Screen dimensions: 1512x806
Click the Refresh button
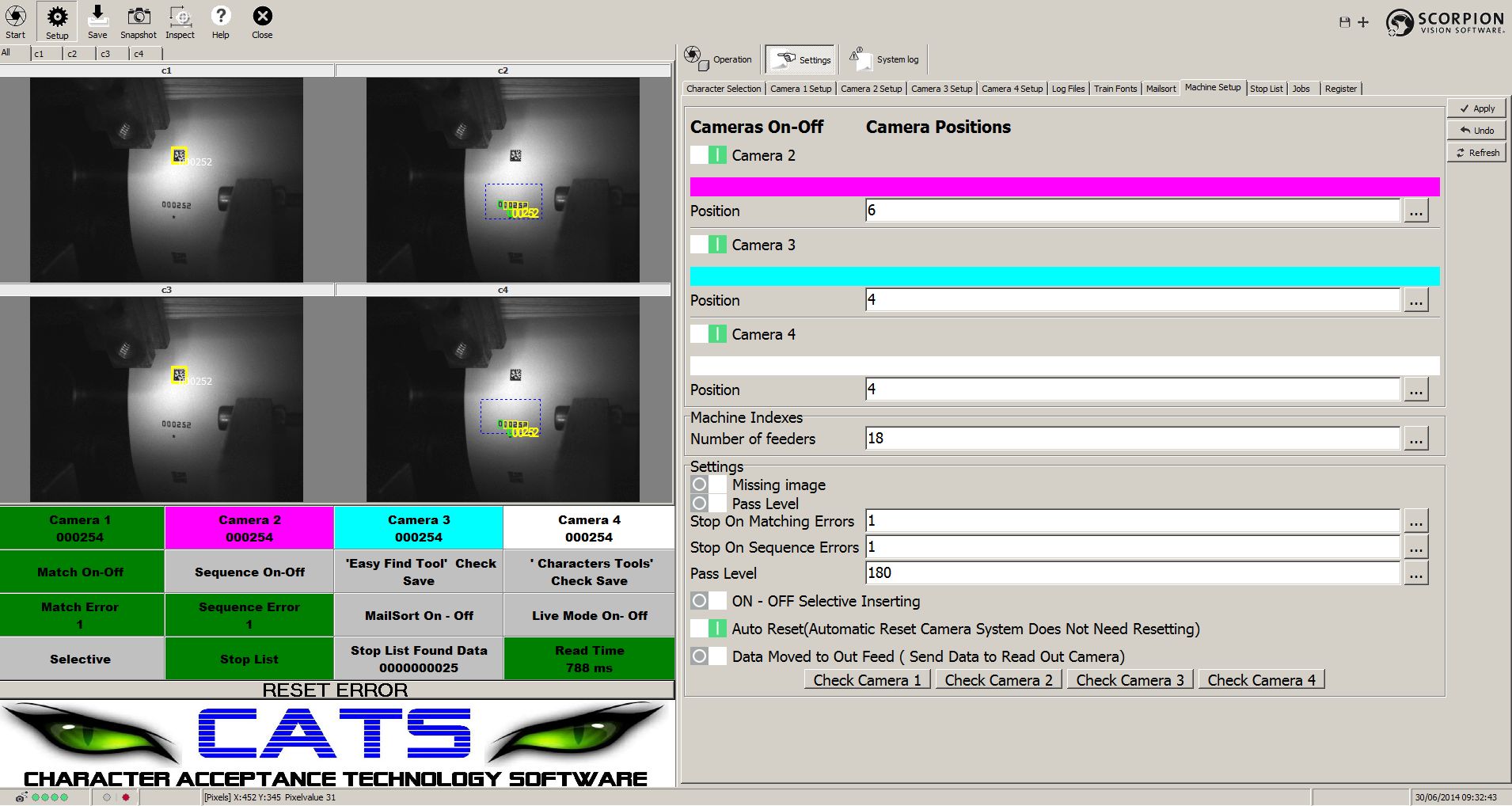pyautogui.click(x=1476, y=153)
